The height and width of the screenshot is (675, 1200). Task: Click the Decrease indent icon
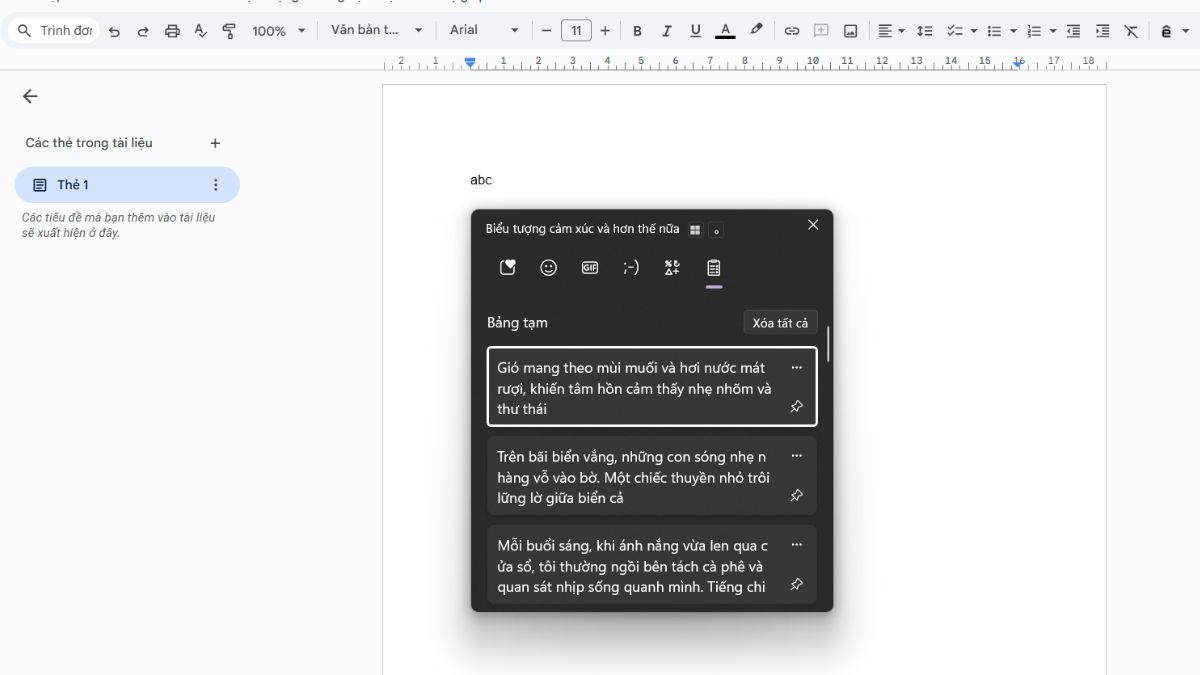point(1074,31)
